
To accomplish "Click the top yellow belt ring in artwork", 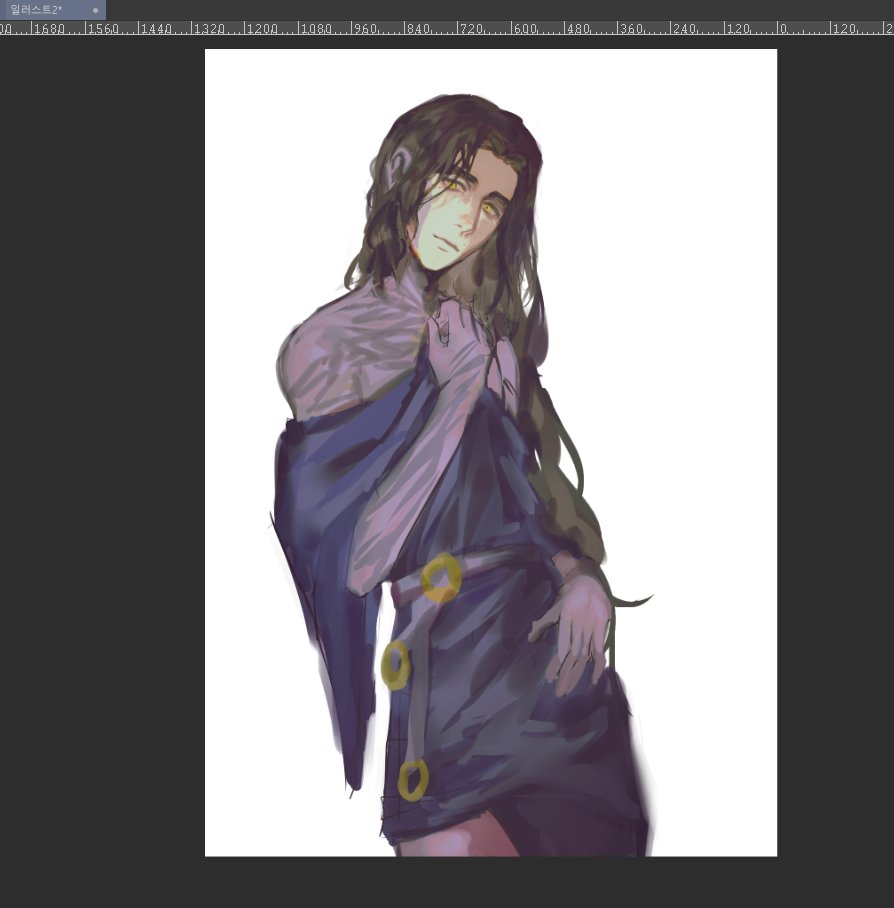I will [441, 577].
